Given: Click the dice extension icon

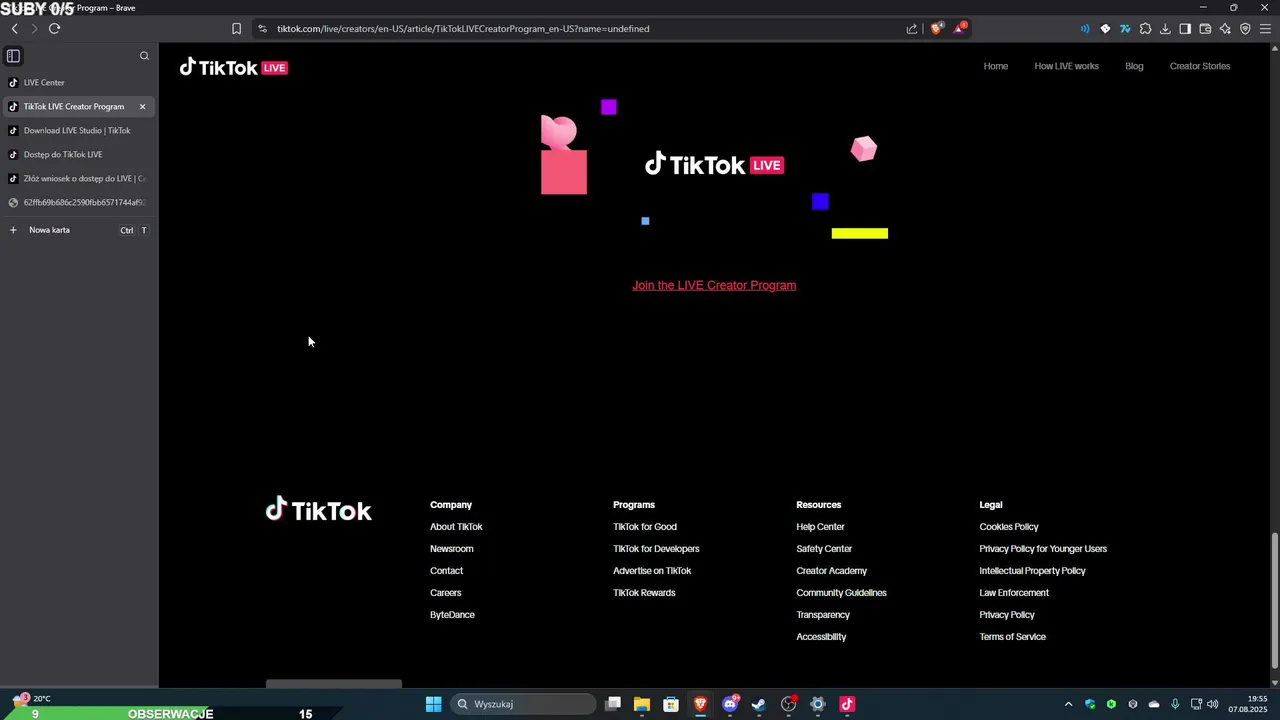Looking at the screenshot, I should point(1105,29).
